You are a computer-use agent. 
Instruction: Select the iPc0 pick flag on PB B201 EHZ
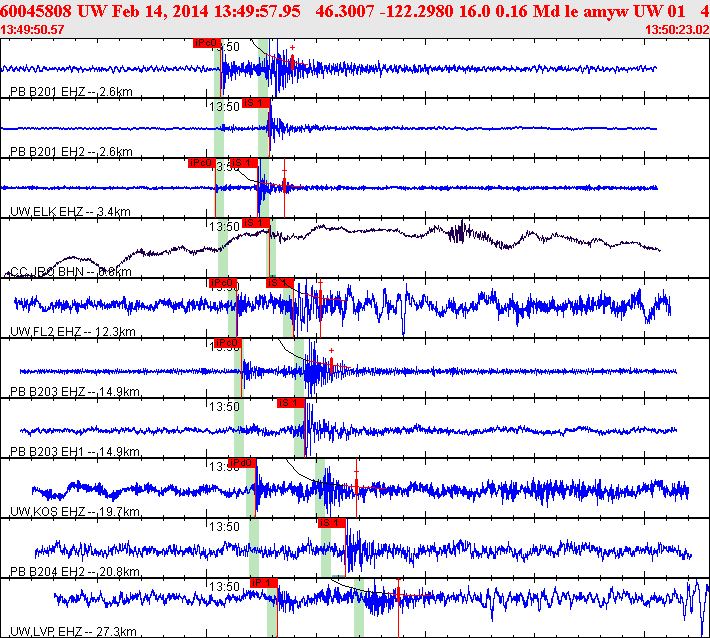point(207,43)
